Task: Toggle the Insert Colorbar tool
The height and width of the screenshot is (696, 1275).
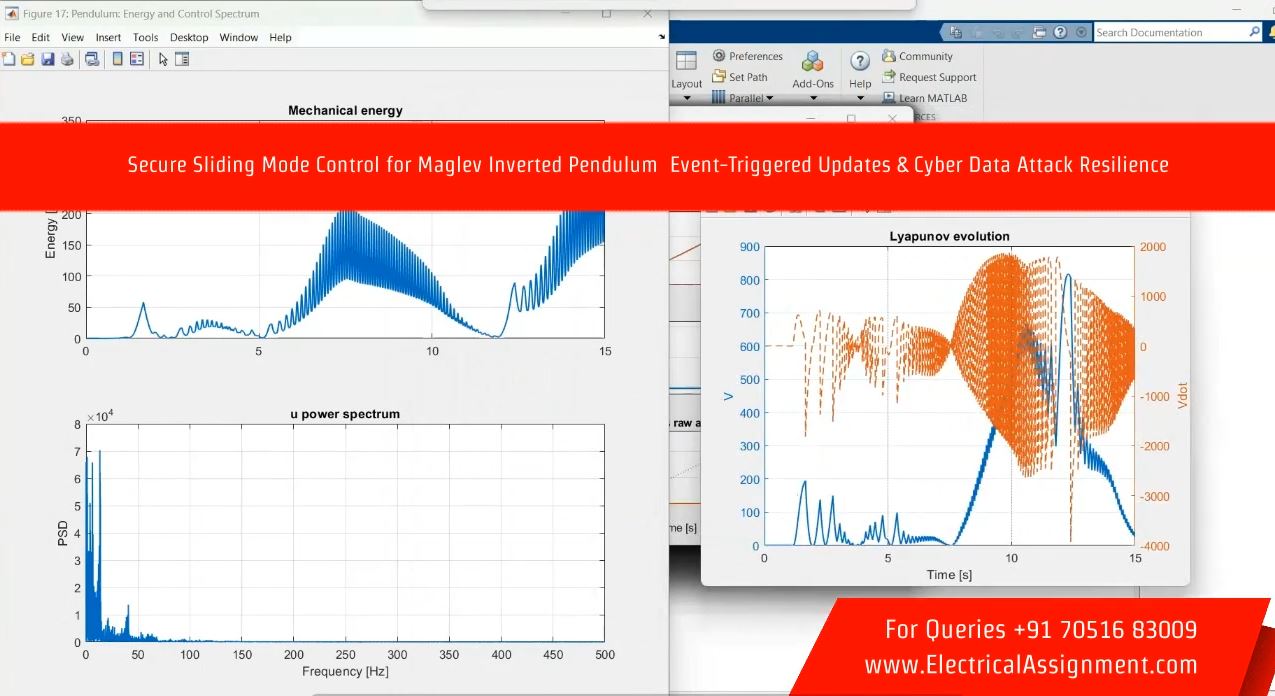Action: [117, 59]
